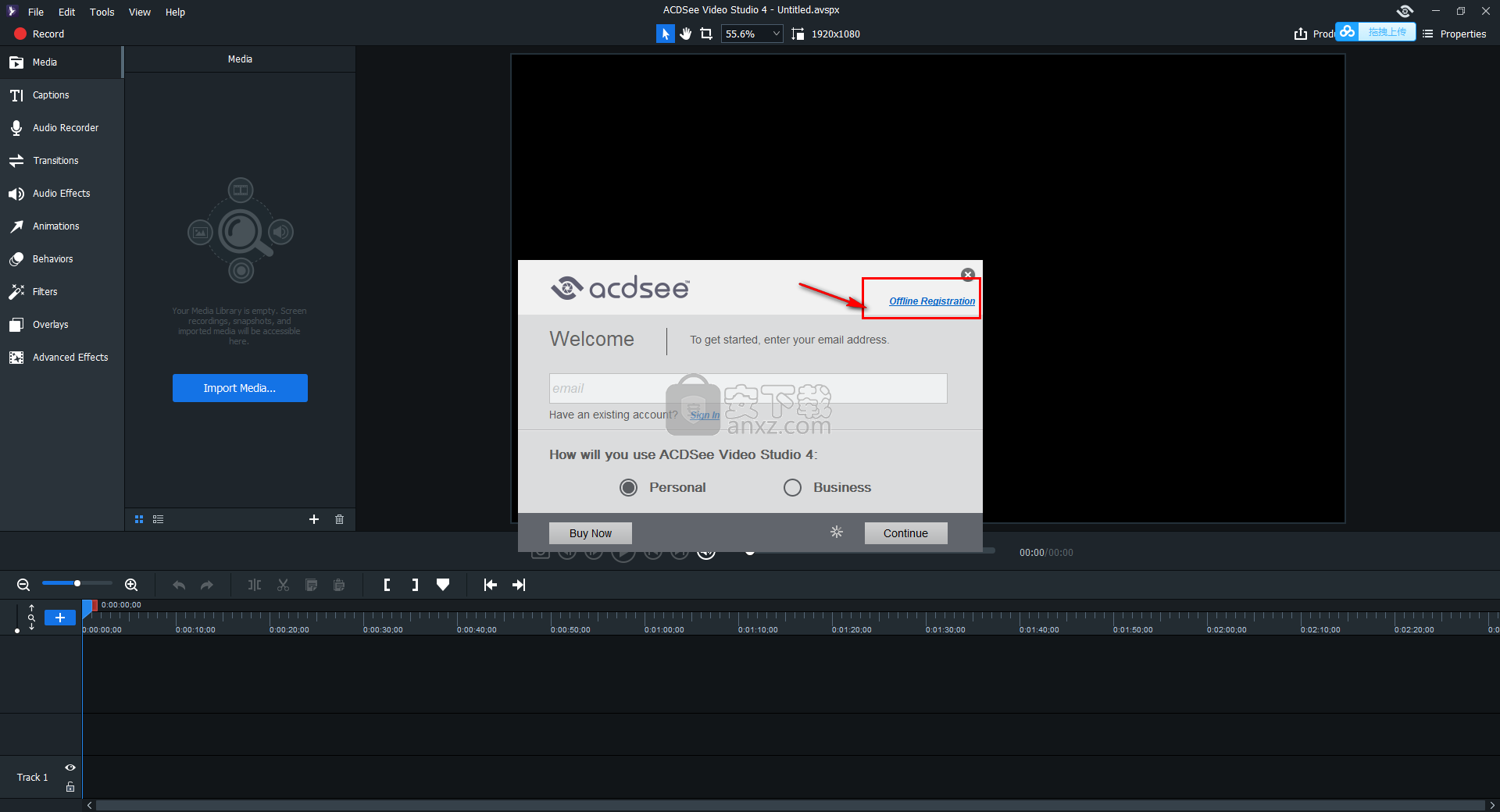Paste clip on timeline
The height and width of the screenshot is (812, 1500).
(x=339, y=585)
